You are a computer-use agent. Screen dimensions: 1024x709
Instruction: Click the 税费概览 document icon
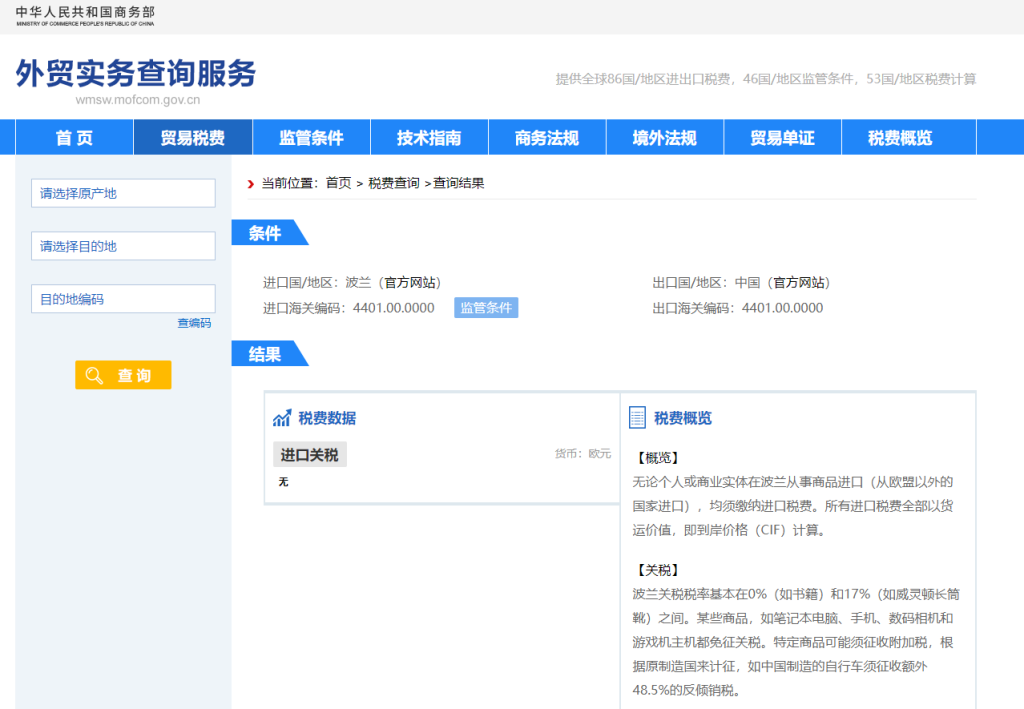tap(637, 418)
